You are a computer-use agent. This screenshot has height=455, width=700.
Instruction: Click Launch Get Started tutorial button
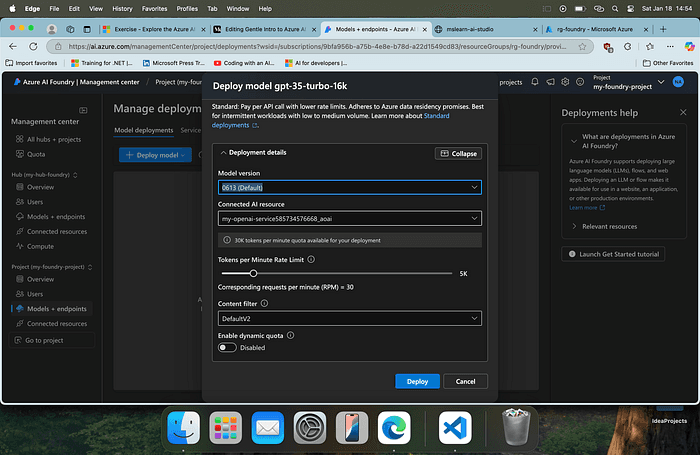coord(613,254)
